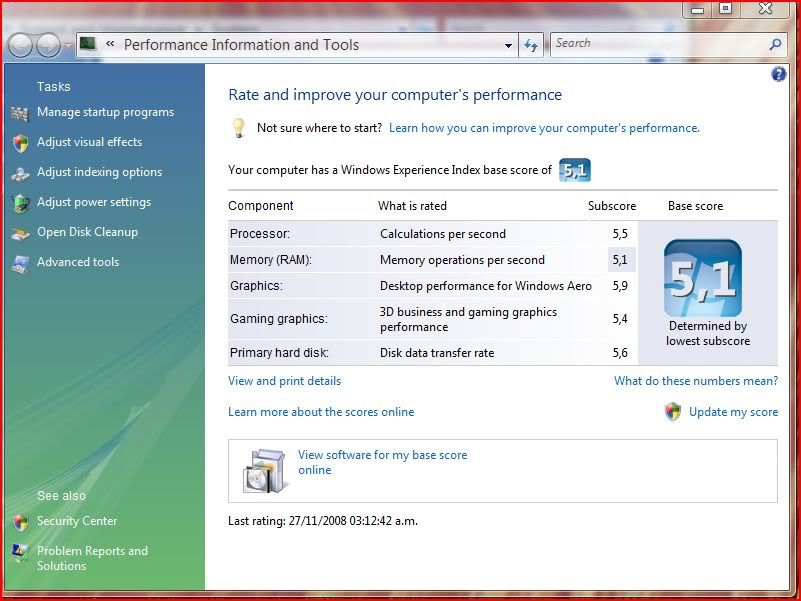Screen dimensions: 801x601
Task: Open the address bar history dropdown
Action: 508,45
